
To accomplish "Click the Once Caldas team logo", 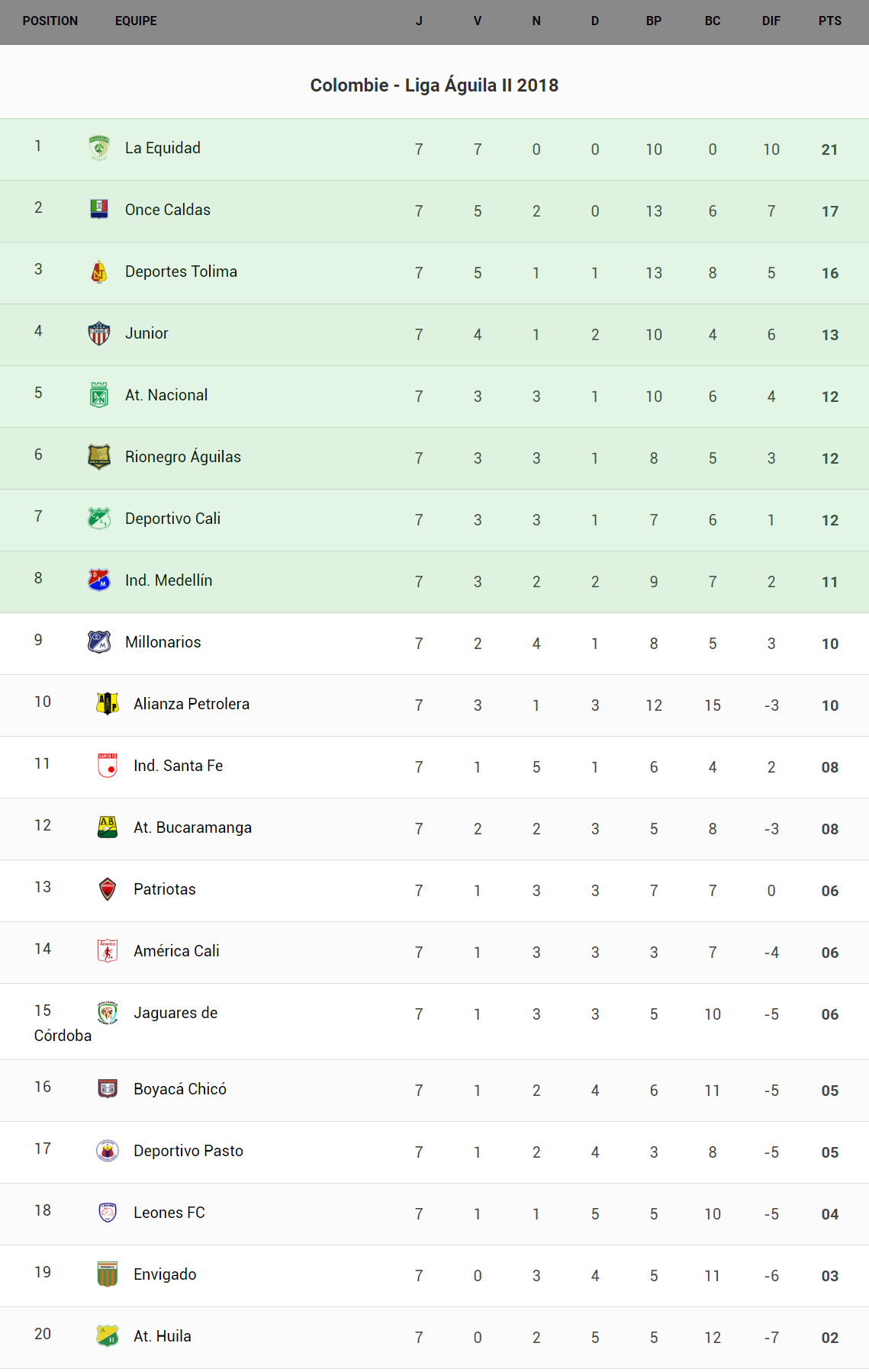I will coord(99,209).
